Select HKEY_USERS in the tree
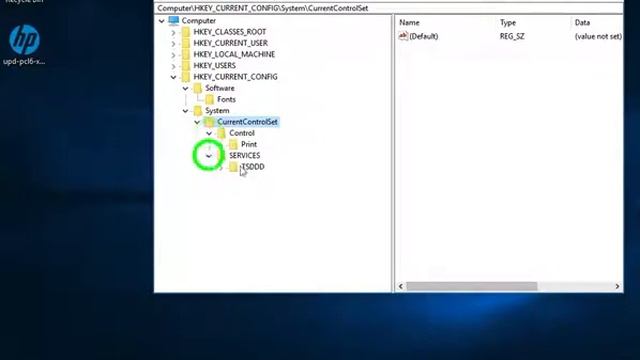The width and height of the screenshot is (640, 360). point(215,65)
